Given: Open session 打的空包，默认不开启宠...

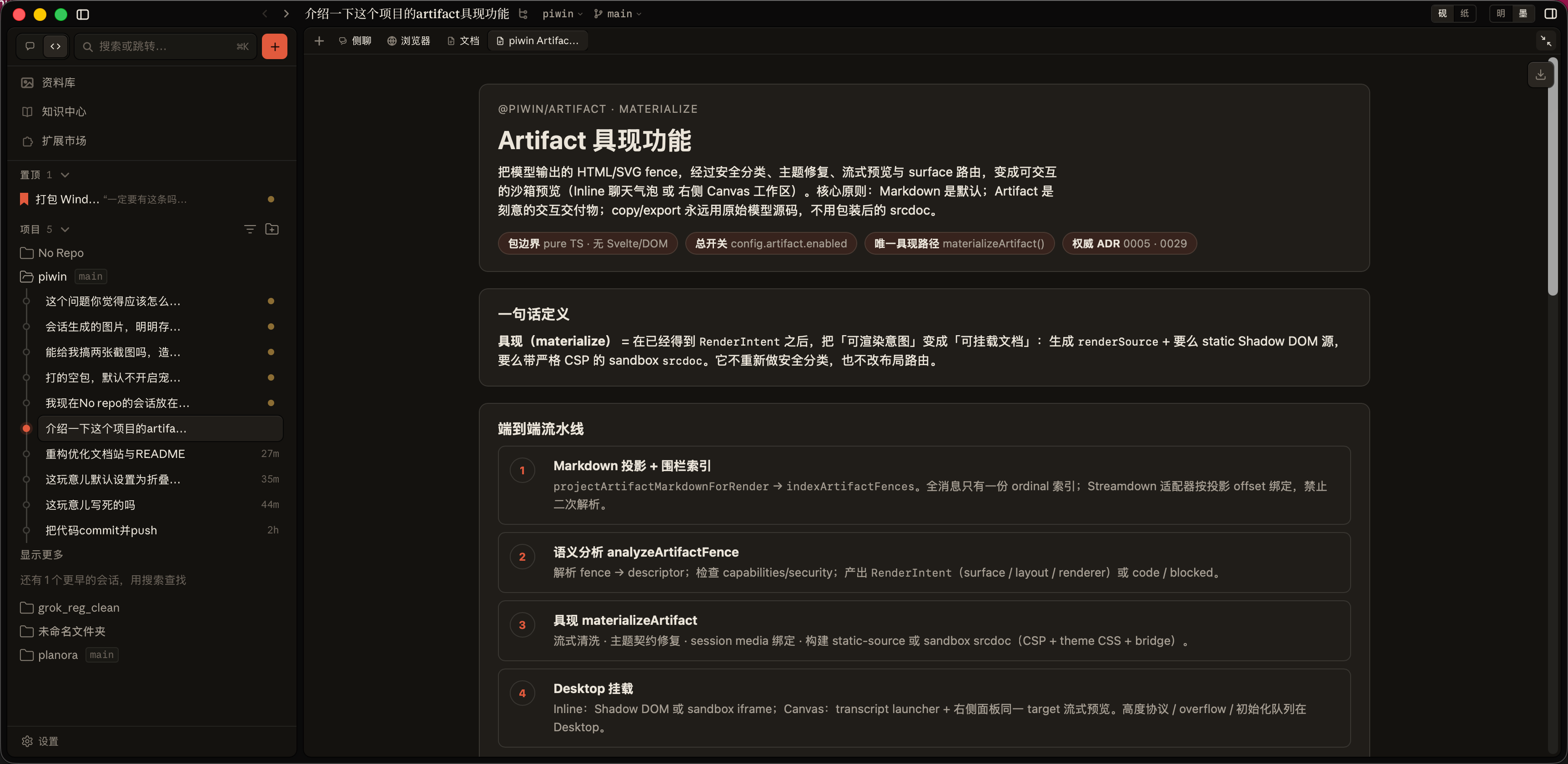Looking at the screenshot, I should click(160, 378).
